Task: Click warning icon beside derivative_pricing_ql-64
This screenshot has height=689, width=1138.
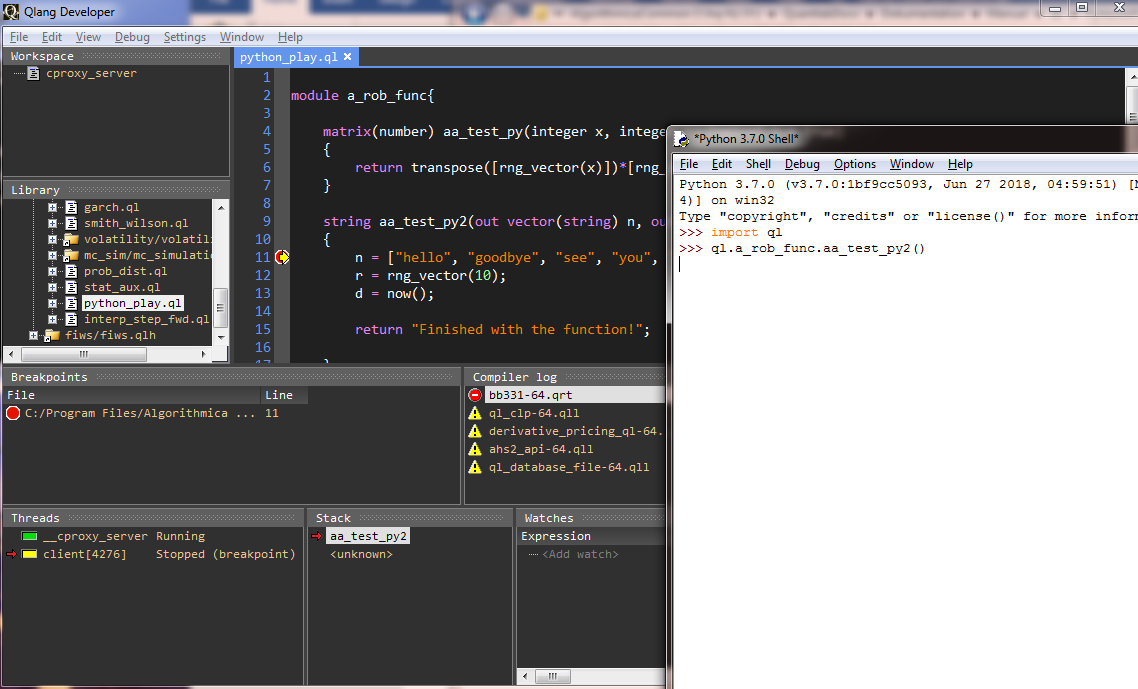Action: coord(475,431)
